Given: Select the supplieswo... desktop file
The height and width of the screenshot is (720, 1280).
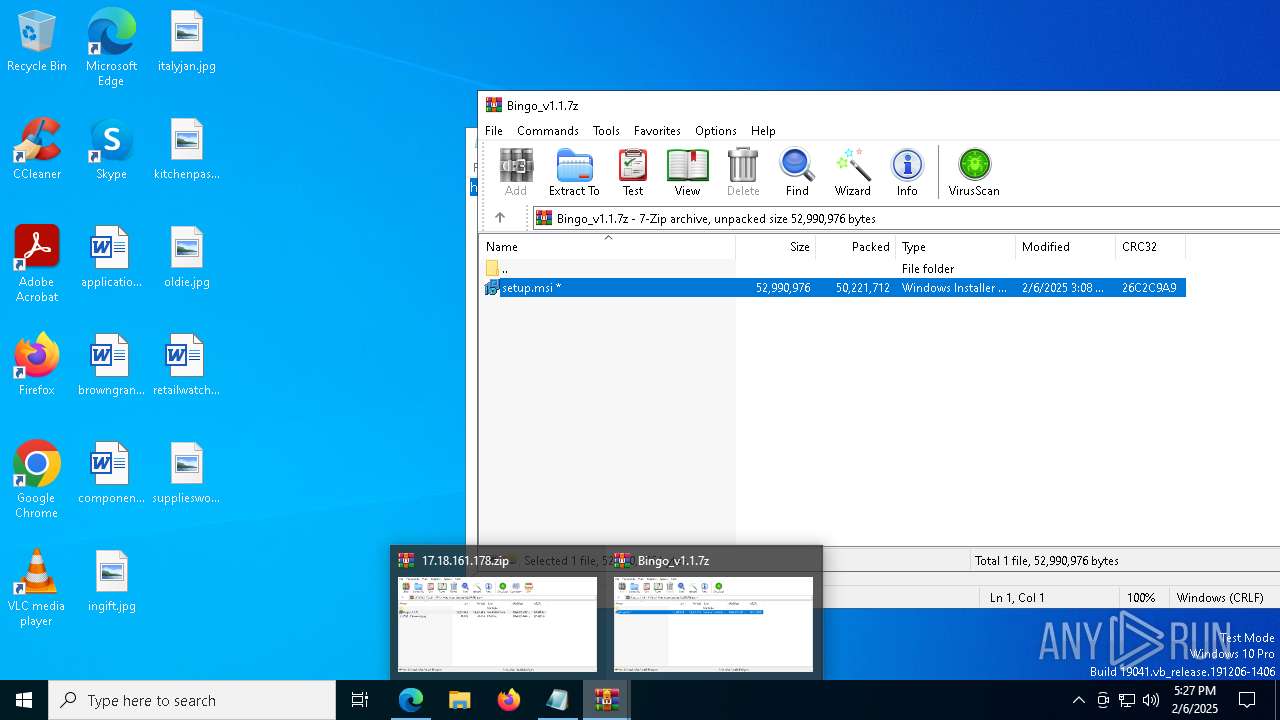Looking at the screenshot, I should (x=187, y=474).
